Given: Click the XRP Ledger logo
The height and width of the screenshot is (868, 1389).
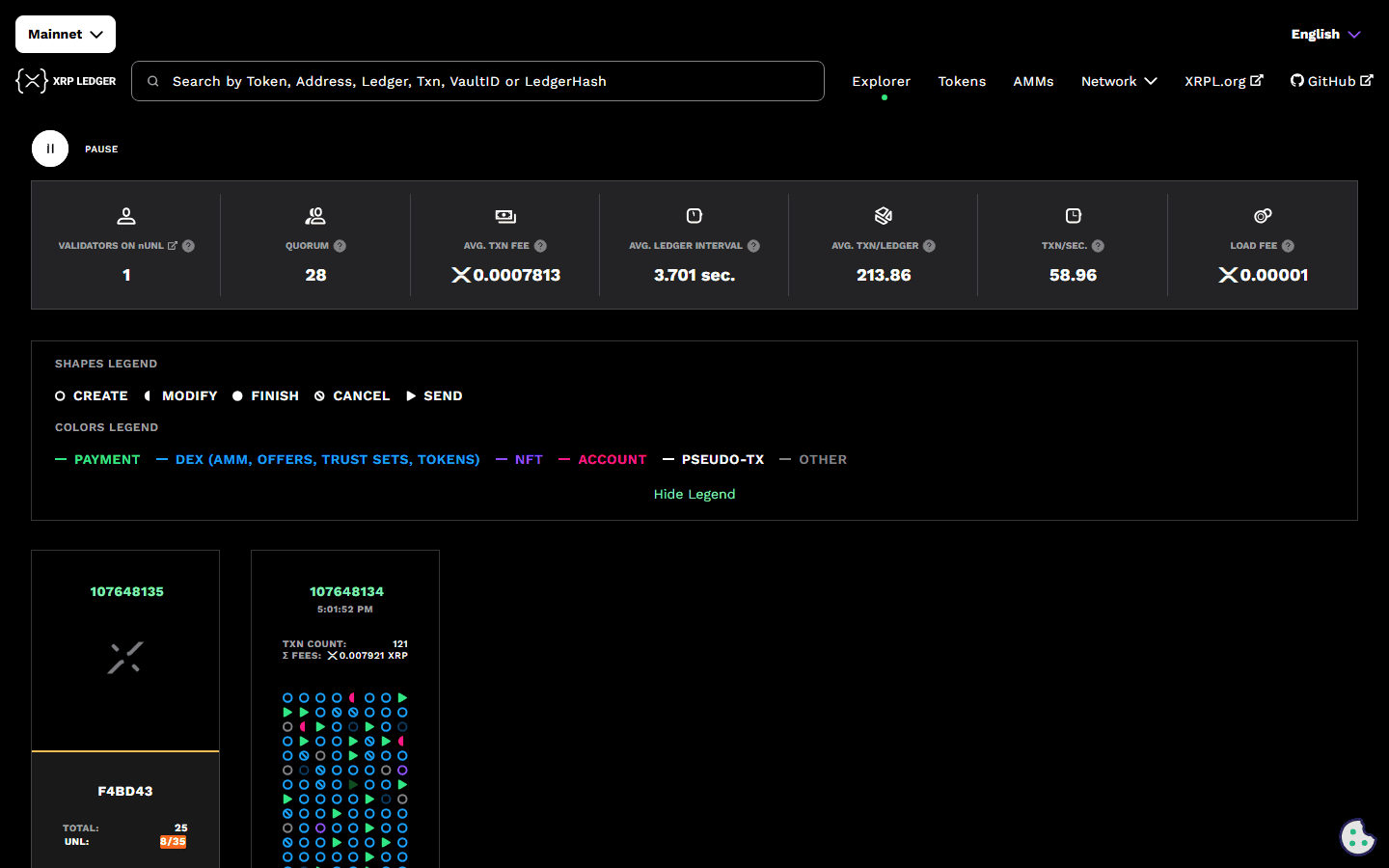Looking at the screenshot, I should tap(66, 81).
